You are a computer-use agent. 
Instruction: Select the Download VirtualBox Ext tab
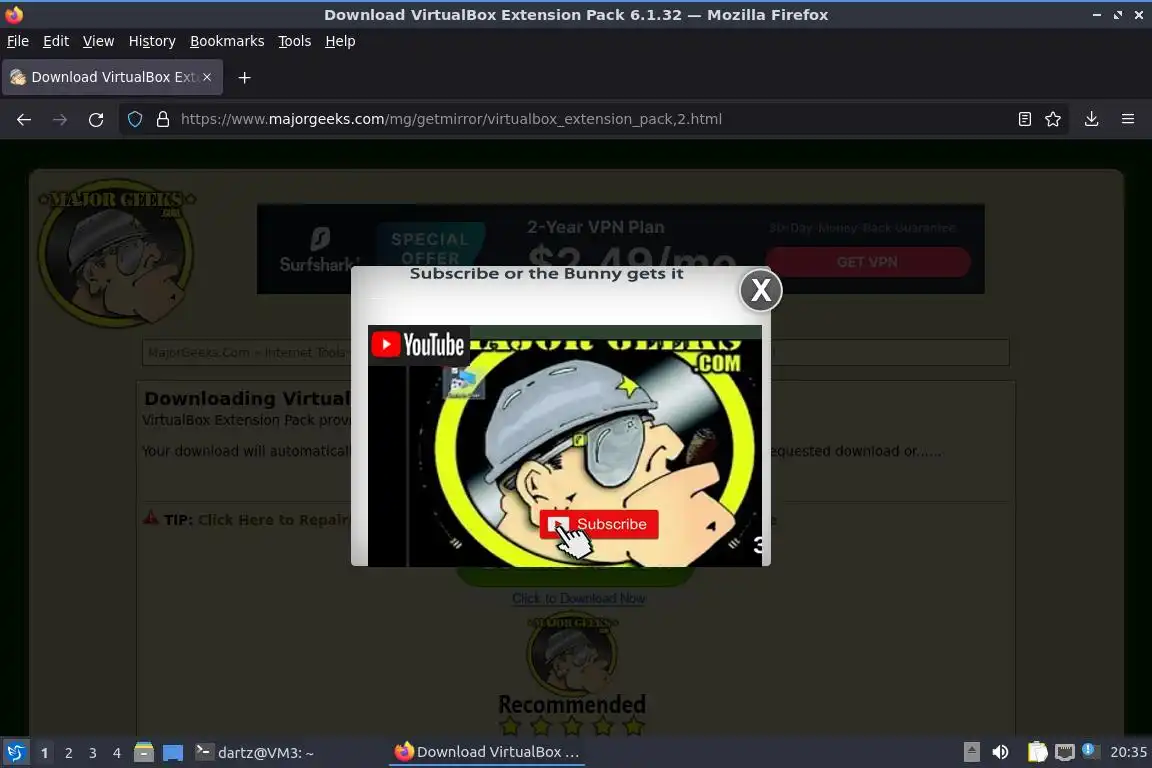click(112, 77)
